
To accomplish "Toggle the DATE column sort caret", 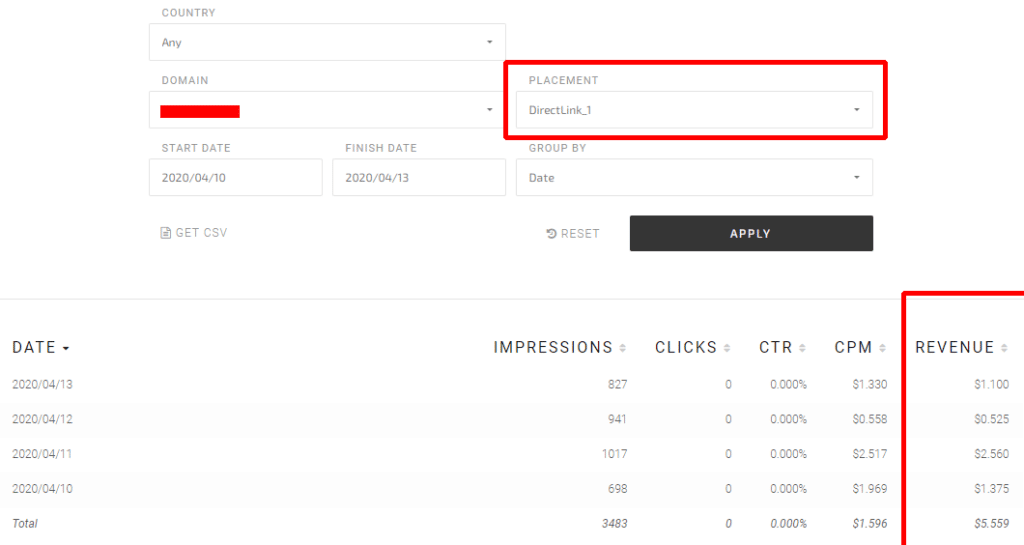I will click(66, 349).
